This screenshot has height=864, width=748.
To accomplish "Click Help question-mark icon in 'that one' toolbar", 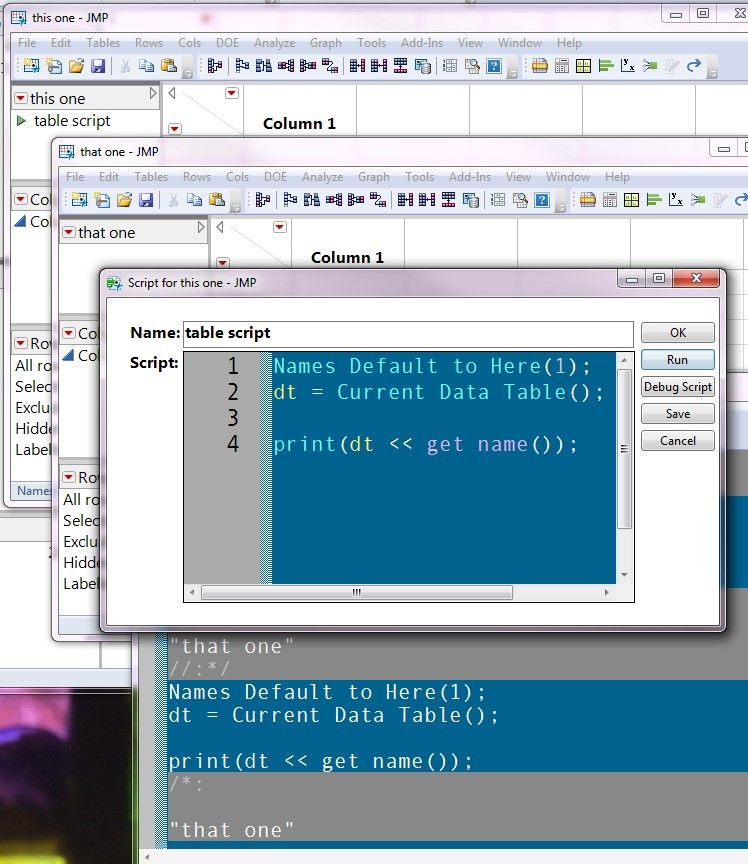I will point(542,200).
